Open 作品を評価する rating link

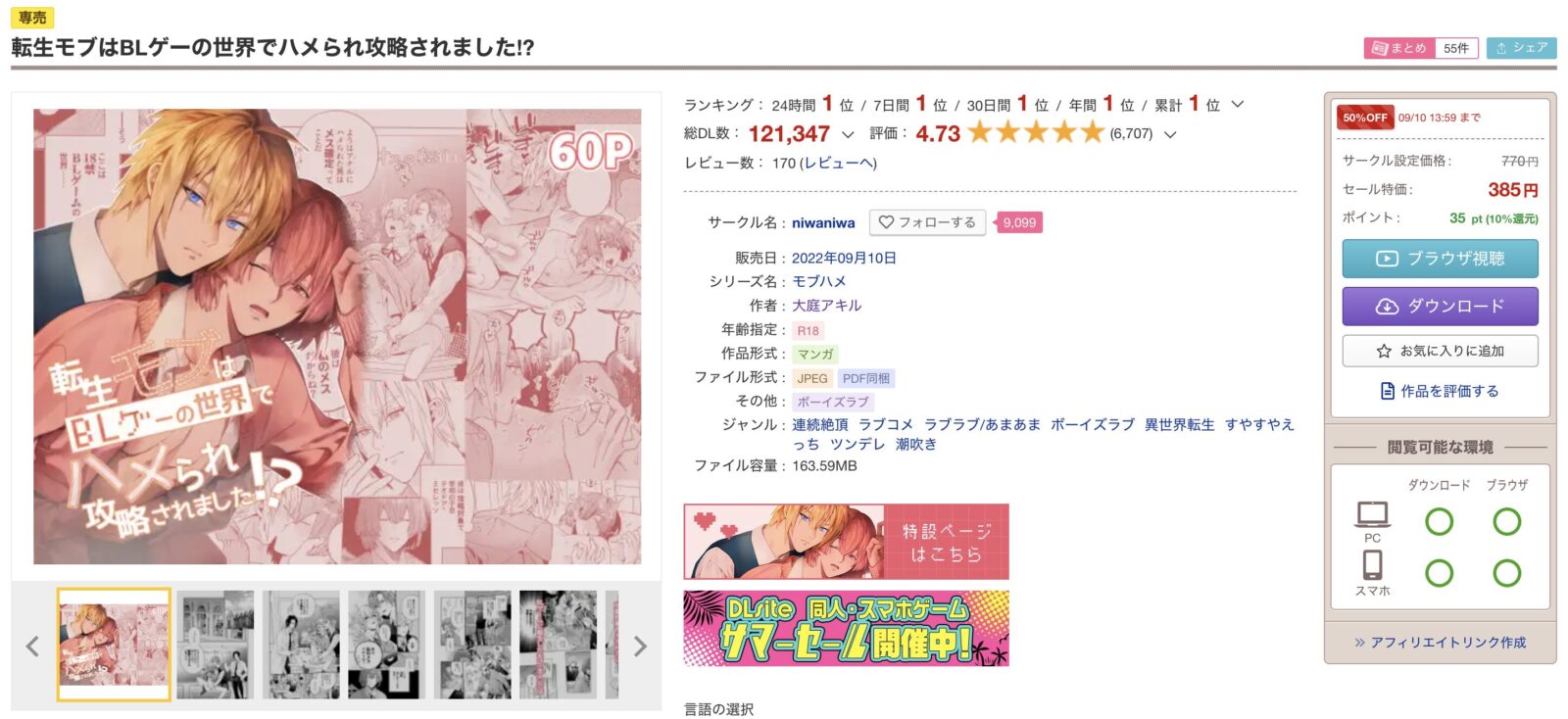click(x=1440, y=391)
